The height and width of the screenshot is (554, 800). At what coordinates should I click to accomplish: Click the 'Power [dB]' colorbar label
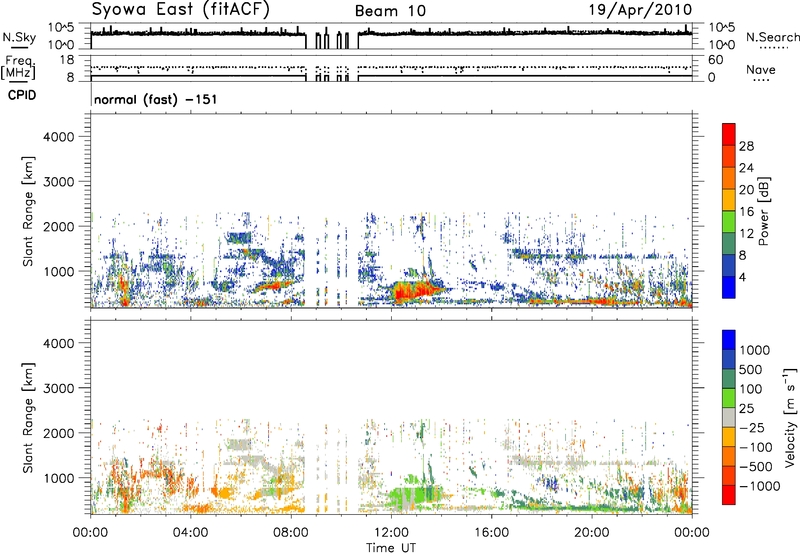pos(763,211)
